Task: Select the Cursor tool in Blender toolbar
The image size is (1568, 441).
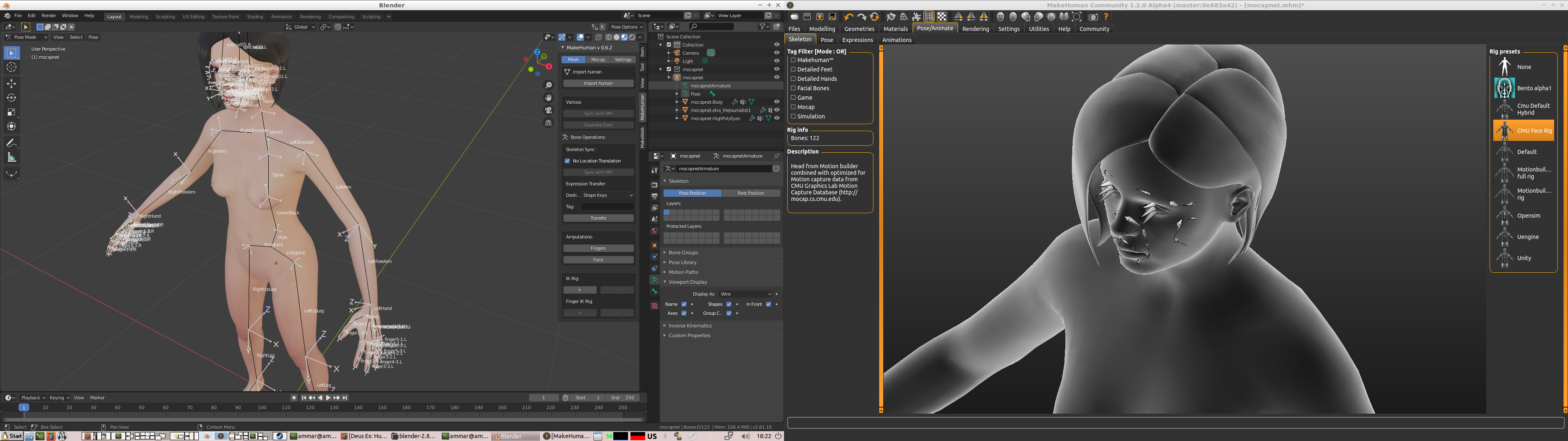Action: 11,67
